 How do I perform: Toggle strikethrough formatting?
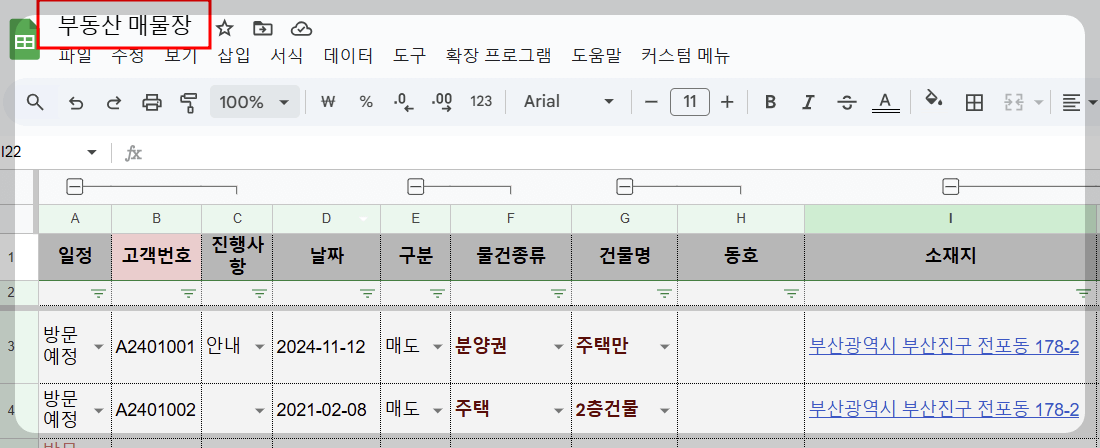847,102
